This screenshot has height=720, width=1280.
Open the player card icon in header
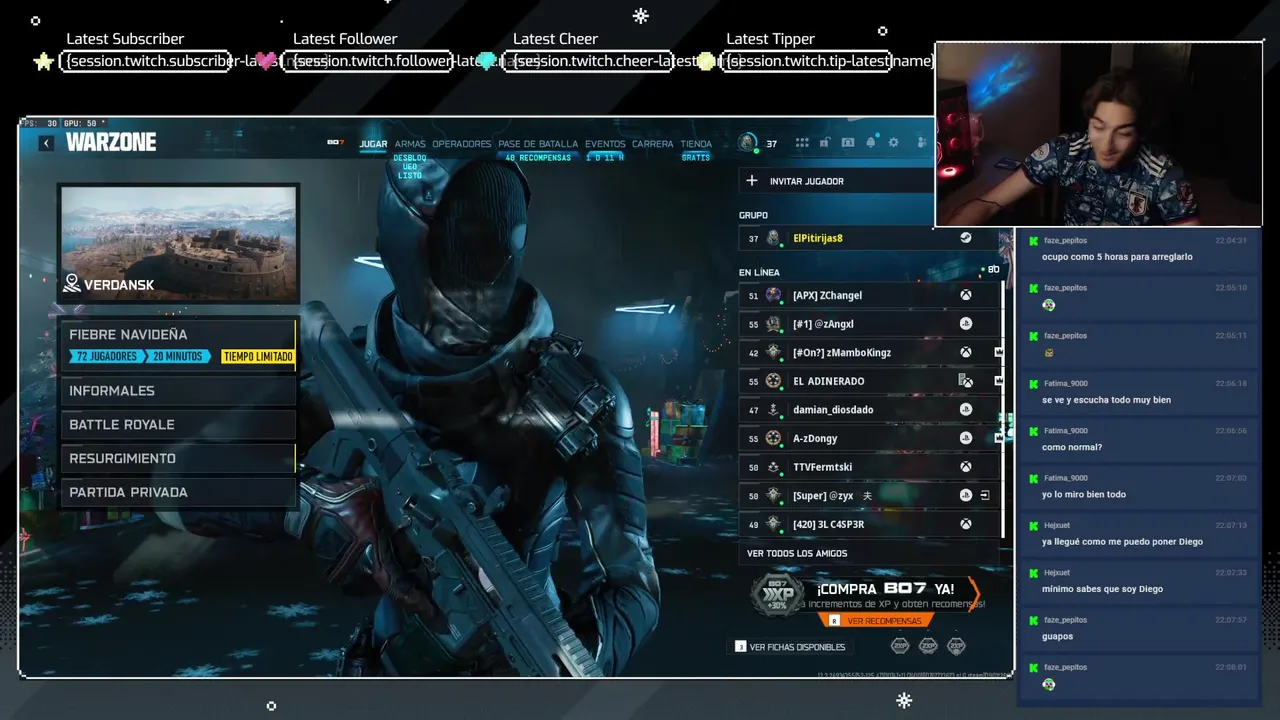point(848,143)
